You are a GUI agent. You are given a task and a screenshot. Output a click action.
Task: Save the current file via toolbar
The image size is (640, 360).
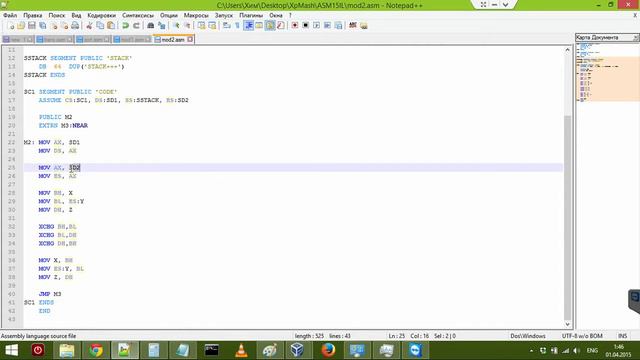(x=32, y=25)
